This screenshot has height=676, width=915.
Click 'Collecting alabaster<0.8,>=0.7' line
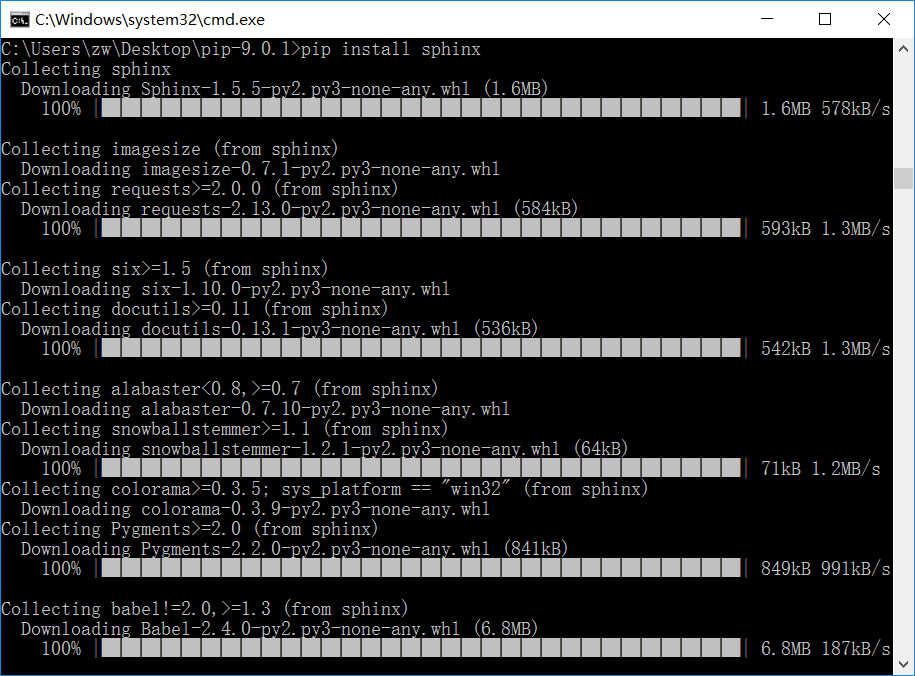219,389
